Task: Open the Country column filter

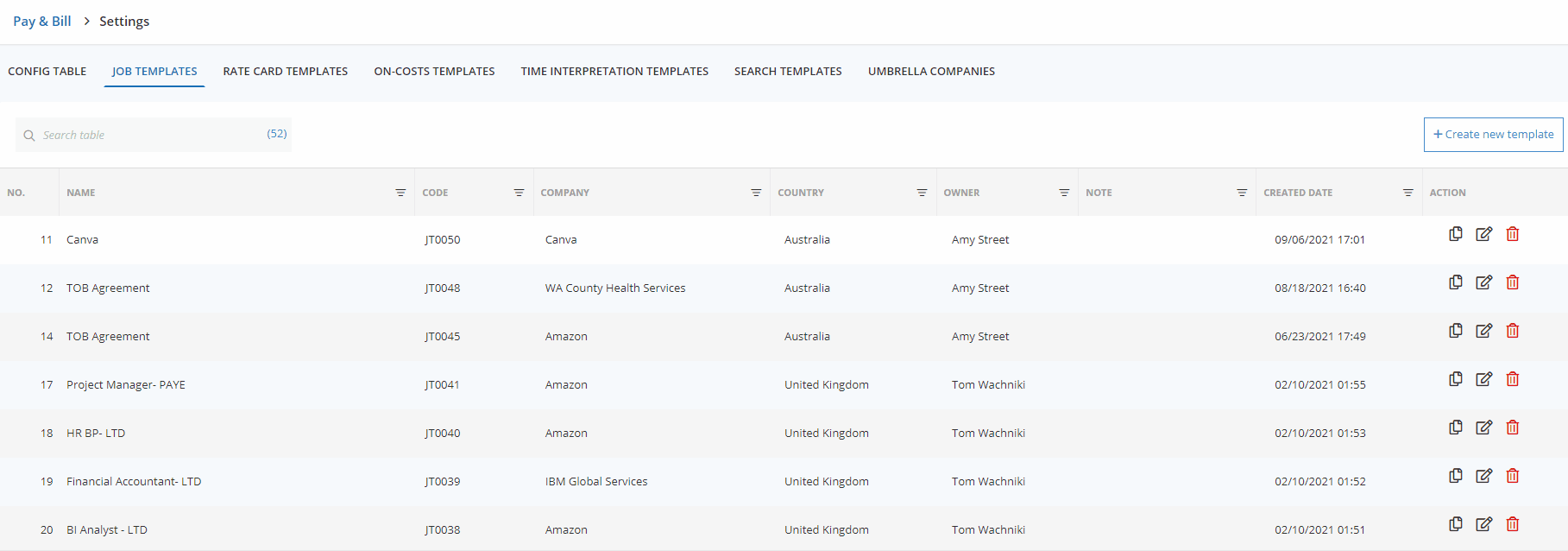Action: coord(922,193)
